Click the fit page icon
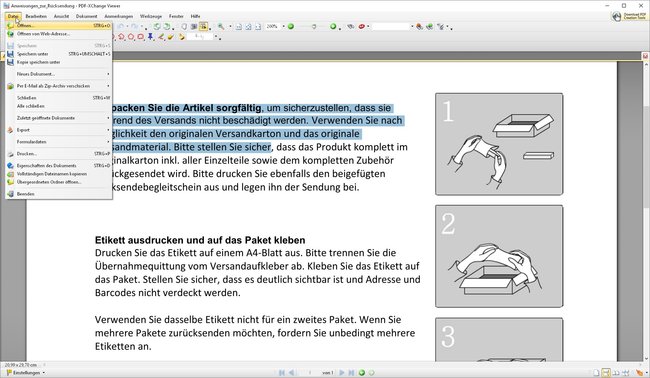The image size is (650, 378). tap(248, 27)
